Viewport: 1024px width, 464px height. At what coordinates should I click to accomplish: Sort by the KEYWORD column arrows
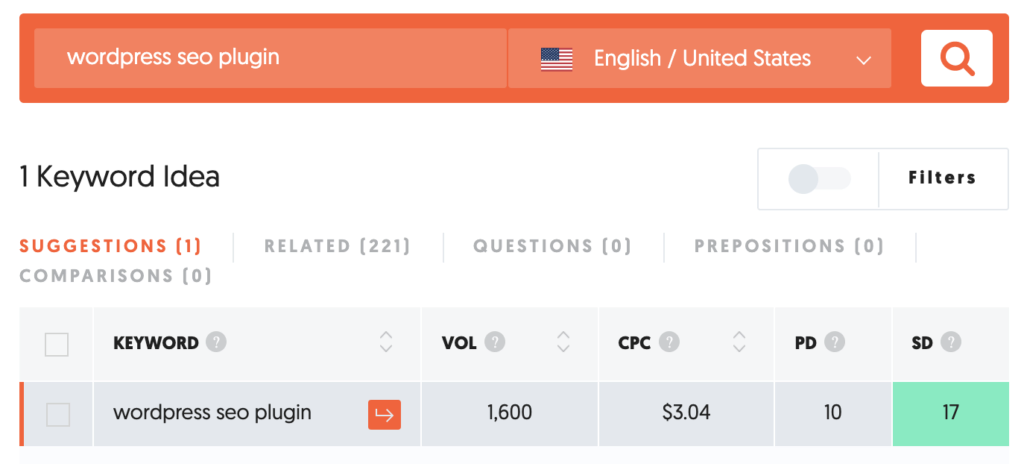pyautogui.click(x=386, y=342)
